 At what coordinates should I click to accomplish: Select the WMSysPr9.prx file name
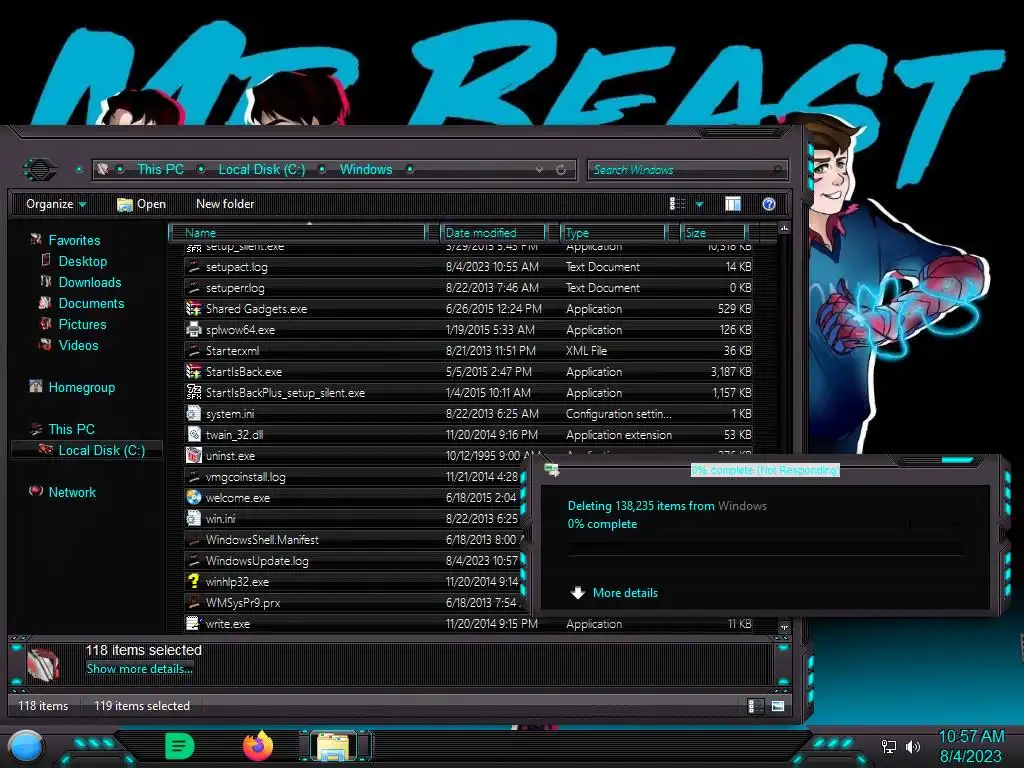pyautogui.click(x=243, y=602)
